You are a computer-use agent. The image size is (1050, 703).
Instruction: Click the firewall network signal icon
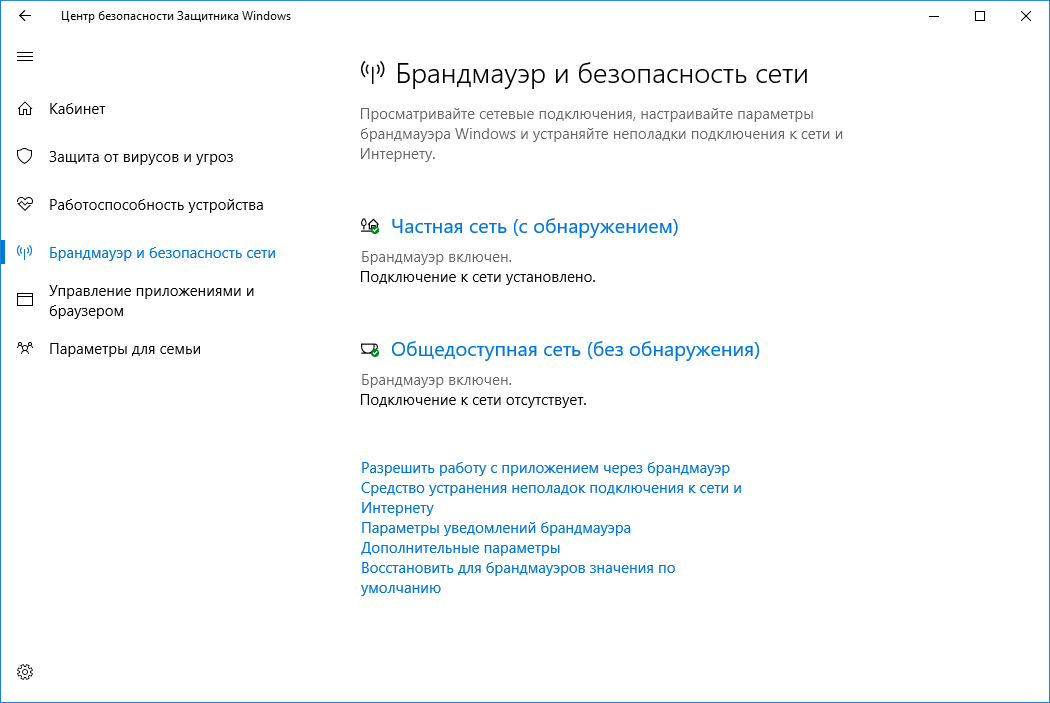[x=25, y=252]
